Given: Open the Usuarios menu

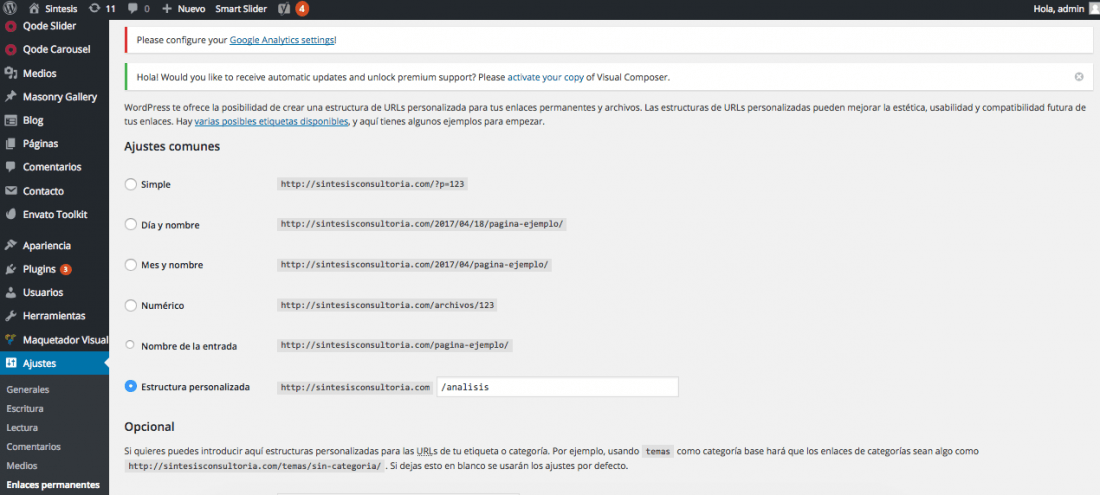Looking at the screenshot, I should coord(43,292).
